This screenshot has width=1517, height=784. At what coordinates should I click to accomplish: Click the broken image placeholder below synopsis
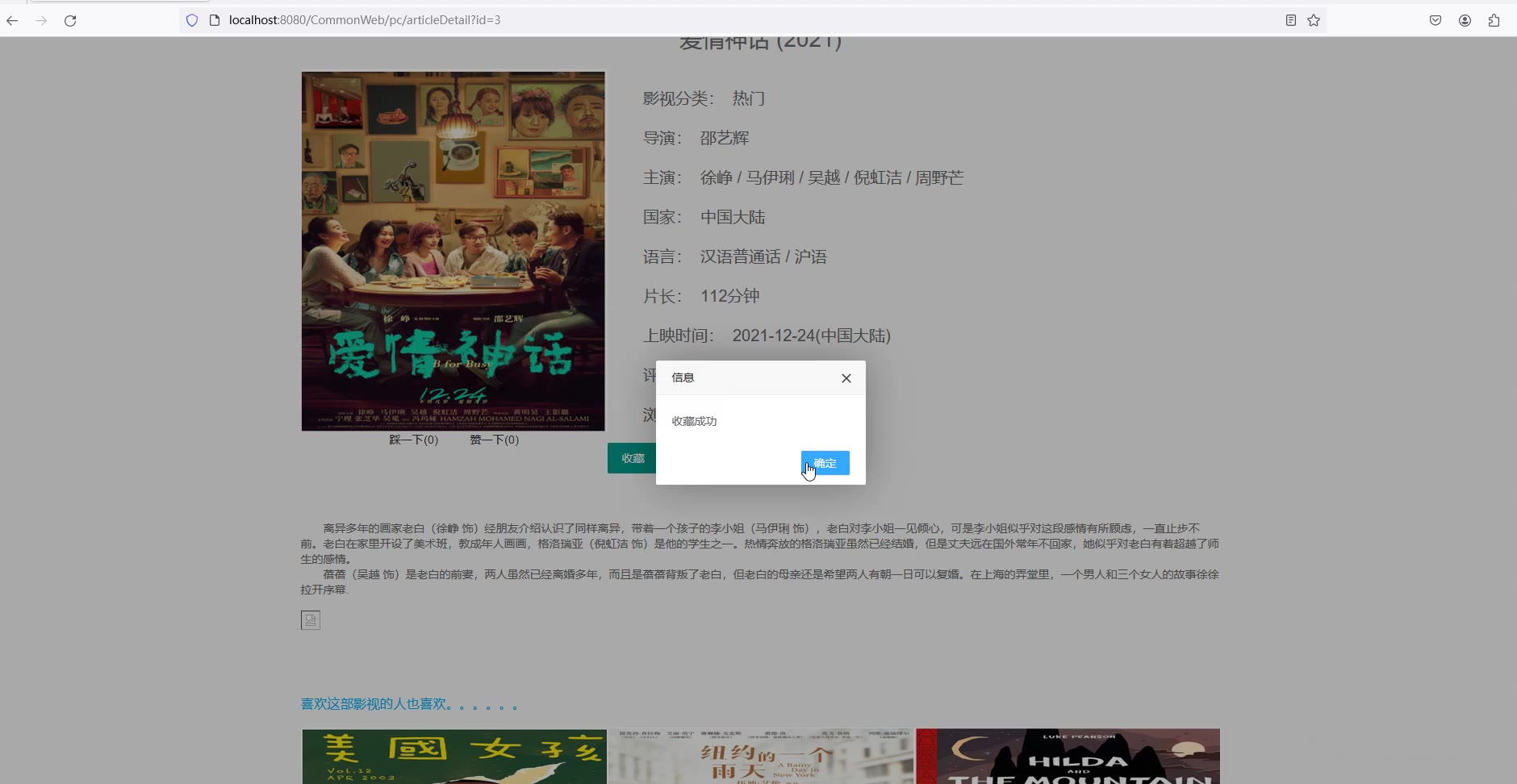point(311,620)
